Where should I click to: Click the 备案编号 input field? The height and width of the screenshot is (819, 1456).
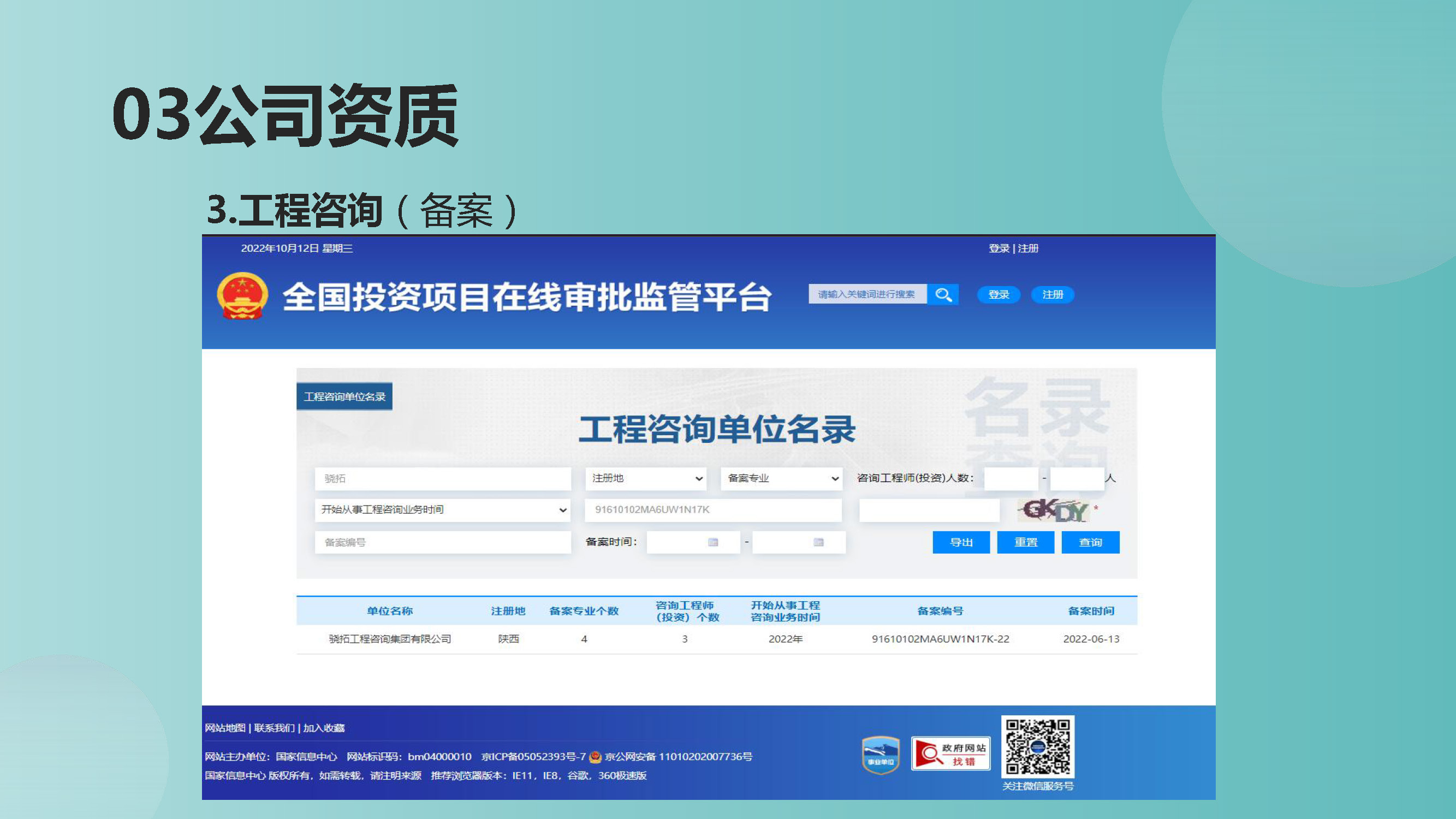coord(443,542)
